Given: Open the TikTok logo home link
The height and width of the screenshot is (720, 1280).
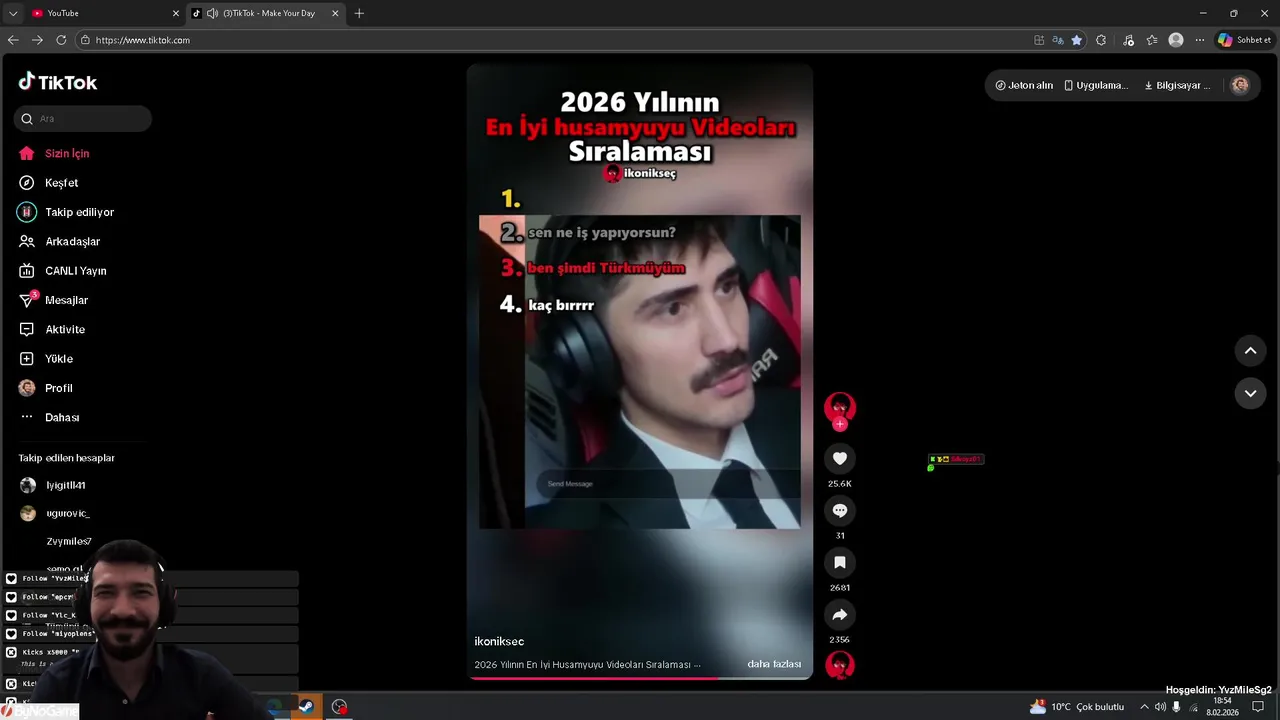Looking at the screenshot, I should [x=58, y=82].
